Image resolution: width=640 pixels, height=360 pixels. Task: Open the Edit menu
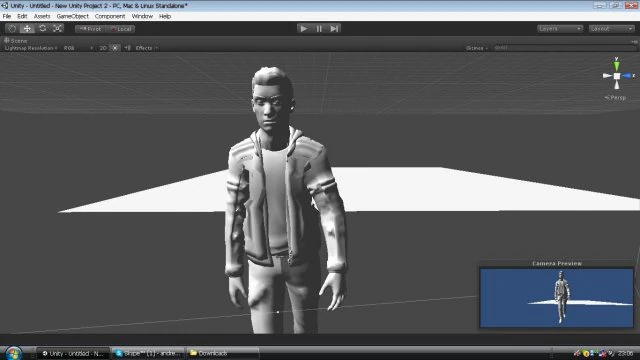(x=22, y=16)
